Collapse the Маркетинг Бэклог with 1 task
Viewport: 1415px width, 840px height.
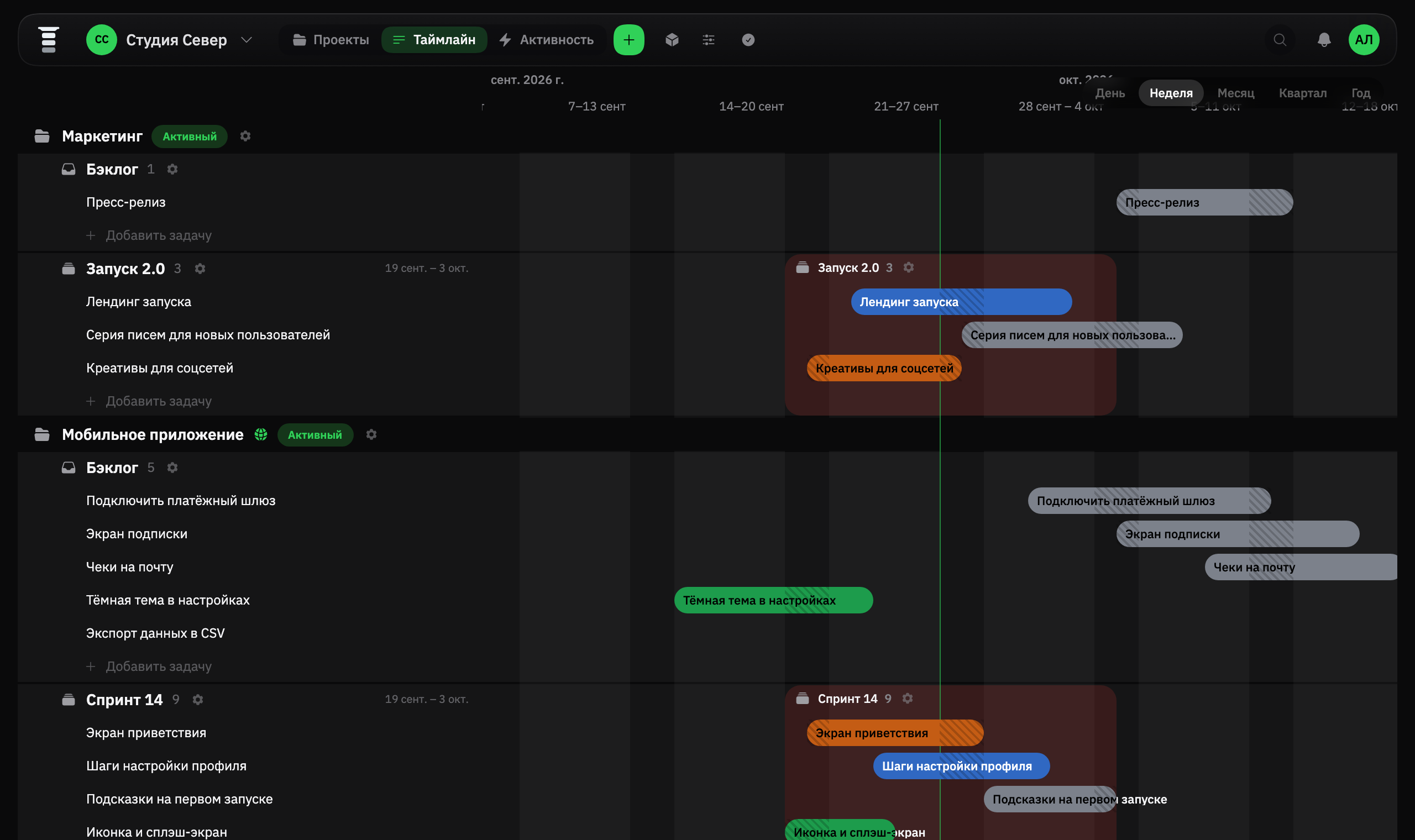(69, 169)
